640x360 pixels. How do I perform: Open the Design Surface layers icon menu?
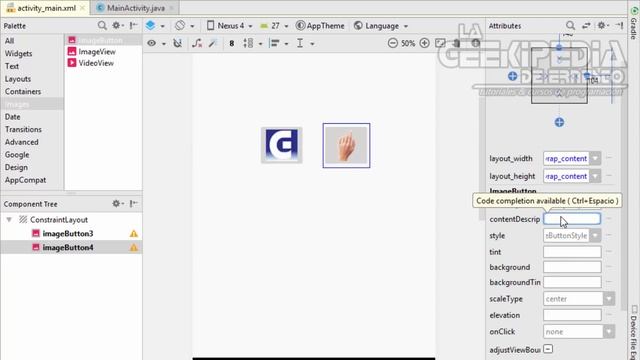tap(155, 26)
